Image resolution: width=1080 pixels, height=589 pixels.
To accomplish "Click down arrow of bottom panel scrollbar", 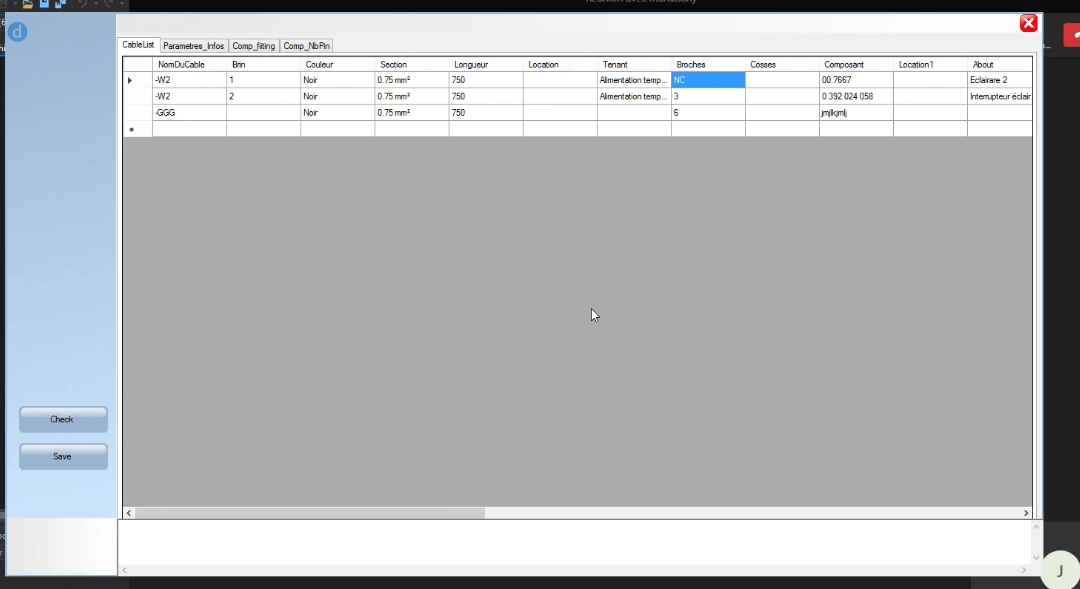I will (1036, 557).
